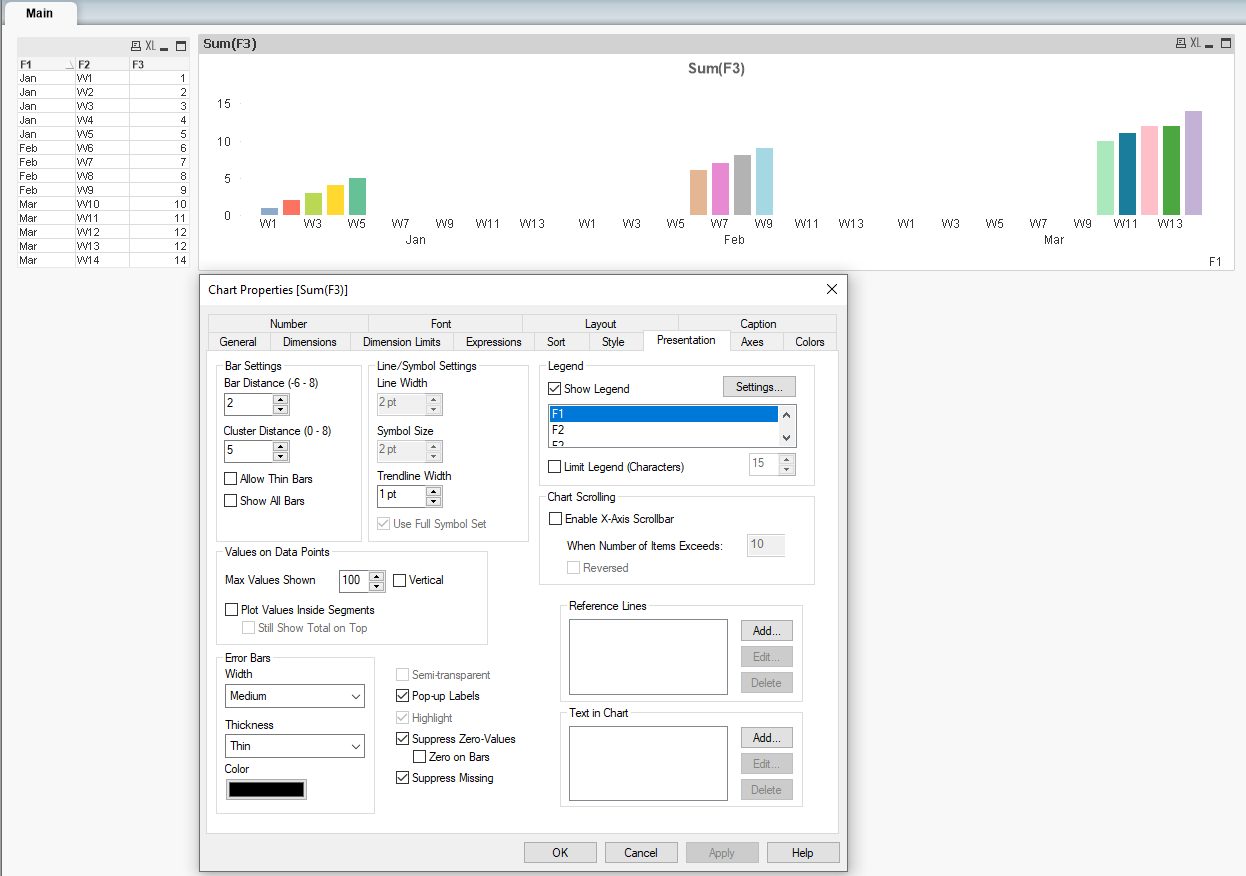Open the Error Bars black color swatch
Viewport: 1246px width, 876px height.
pyautogui.click(x=266, y=790)
